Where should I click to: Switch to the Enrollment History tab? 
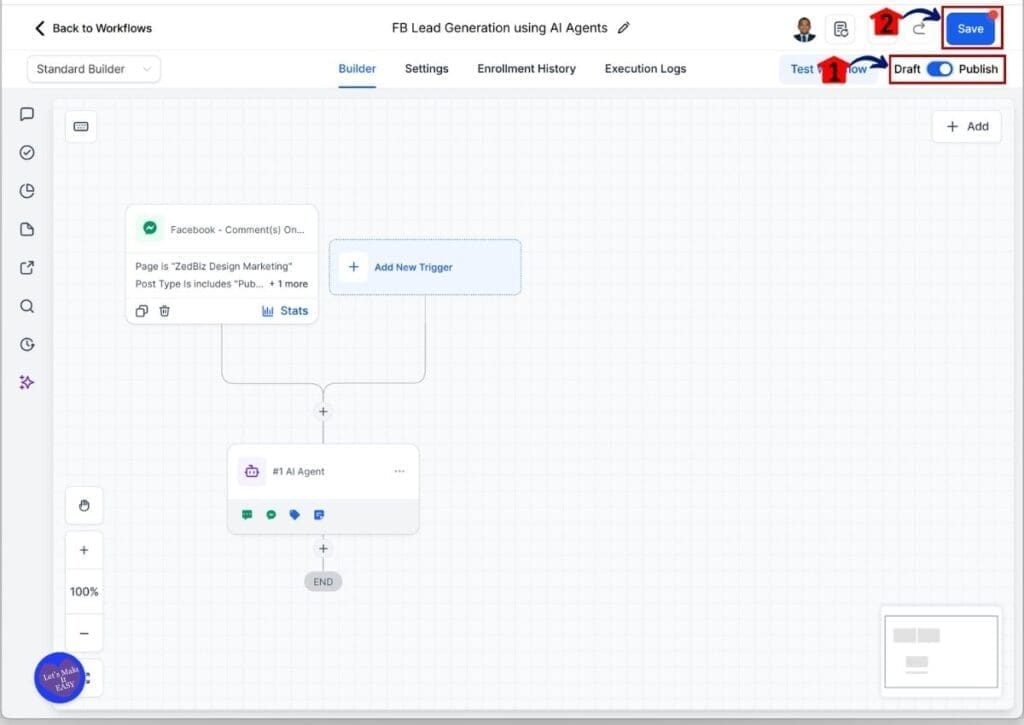coord(526,68)
